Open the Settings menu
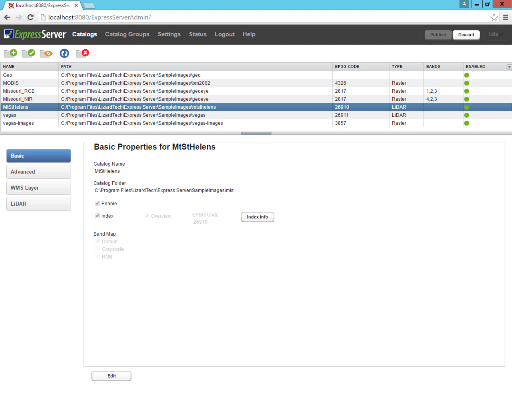The image size is (512, 394). (x=169, y=34)
